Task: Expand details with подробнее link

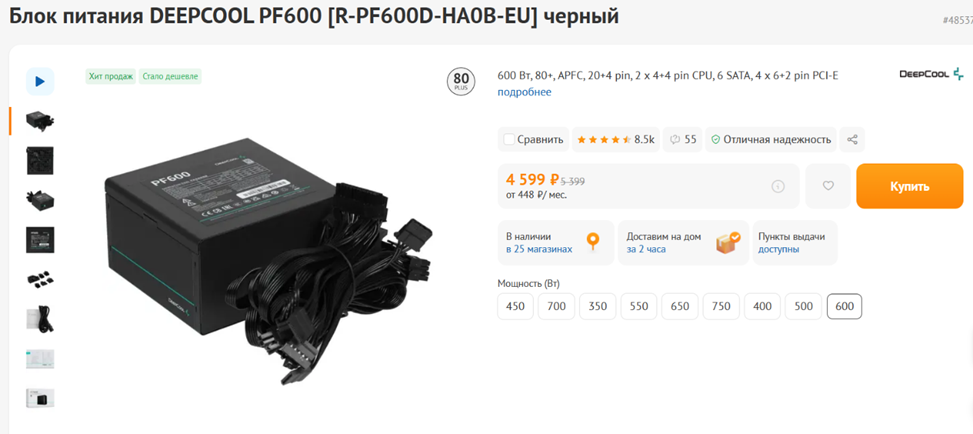Action: [524, 93]
